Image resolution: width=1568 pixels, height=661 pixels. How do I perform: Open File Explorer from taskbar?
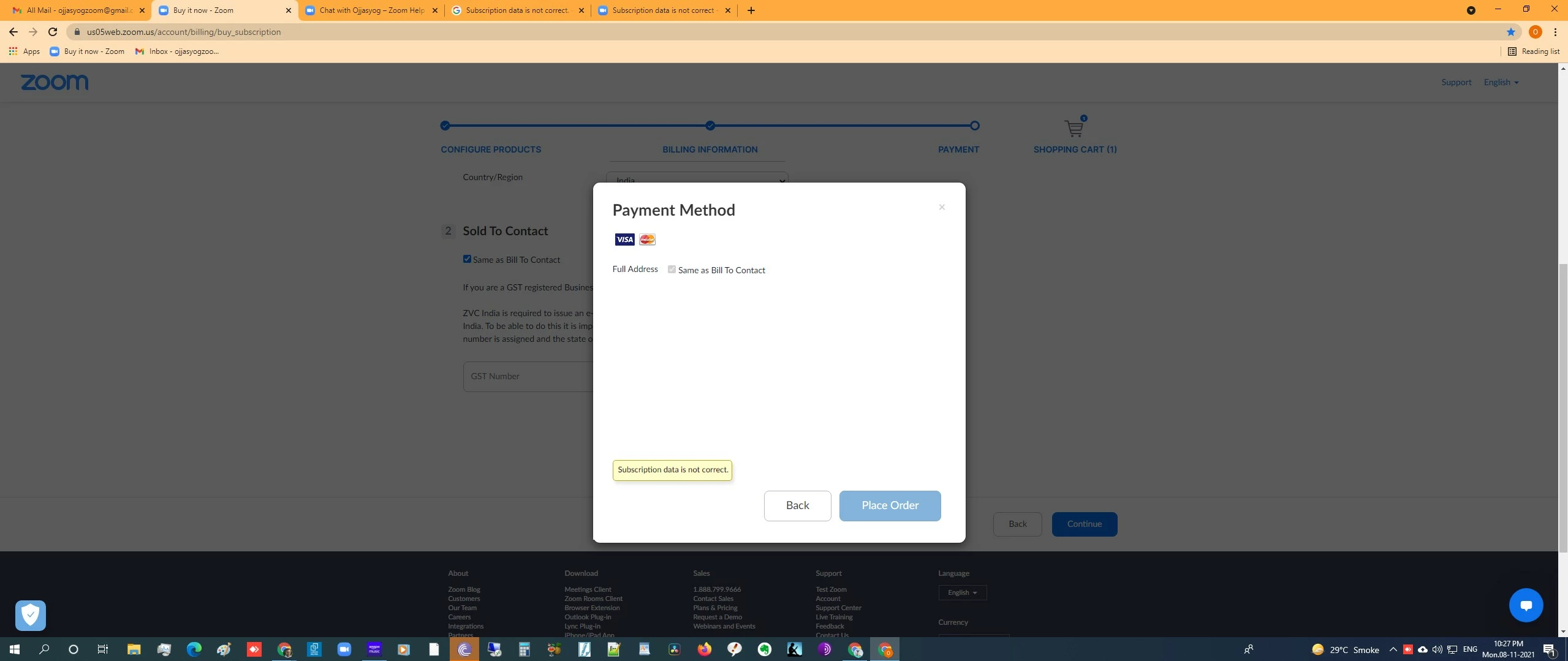point(134,649)
